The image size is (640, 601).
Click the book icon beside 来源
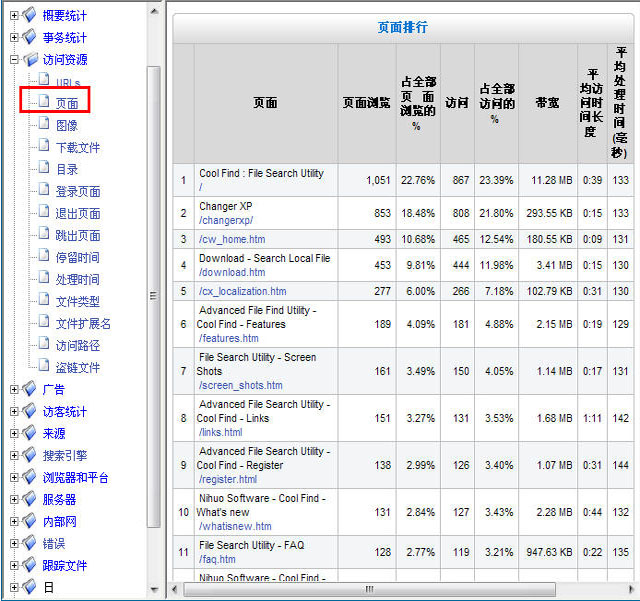tap(29, 433)
